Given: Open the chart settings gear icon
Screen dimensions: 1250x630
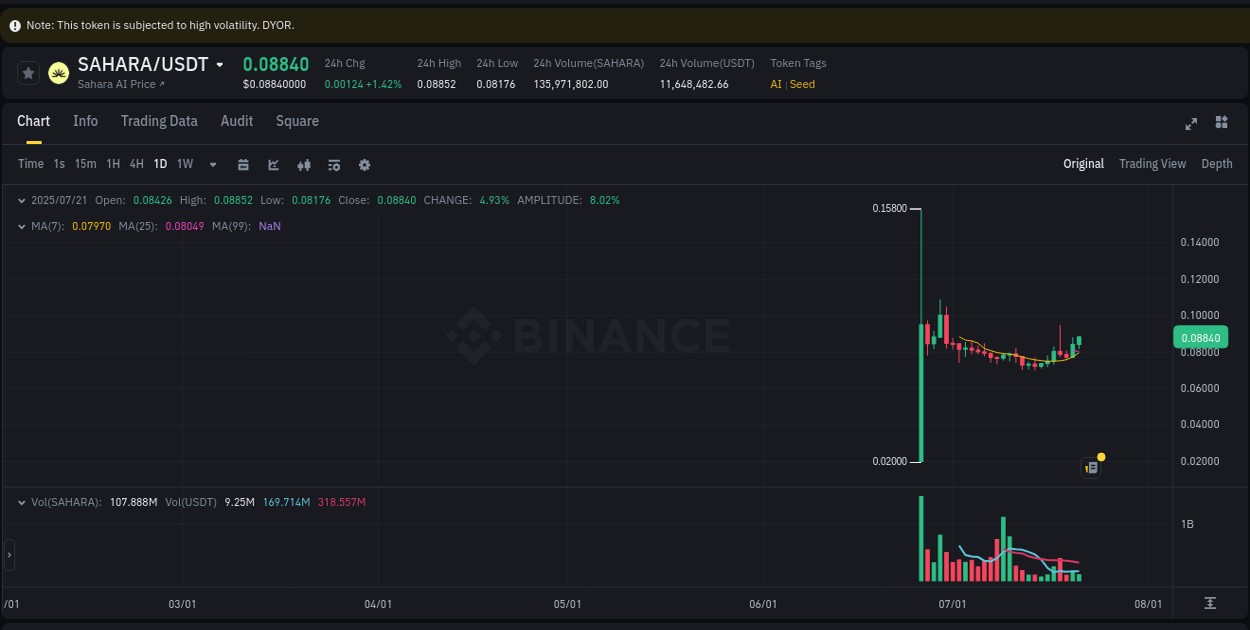Looking at the screenshot, I should pos(364,164).
